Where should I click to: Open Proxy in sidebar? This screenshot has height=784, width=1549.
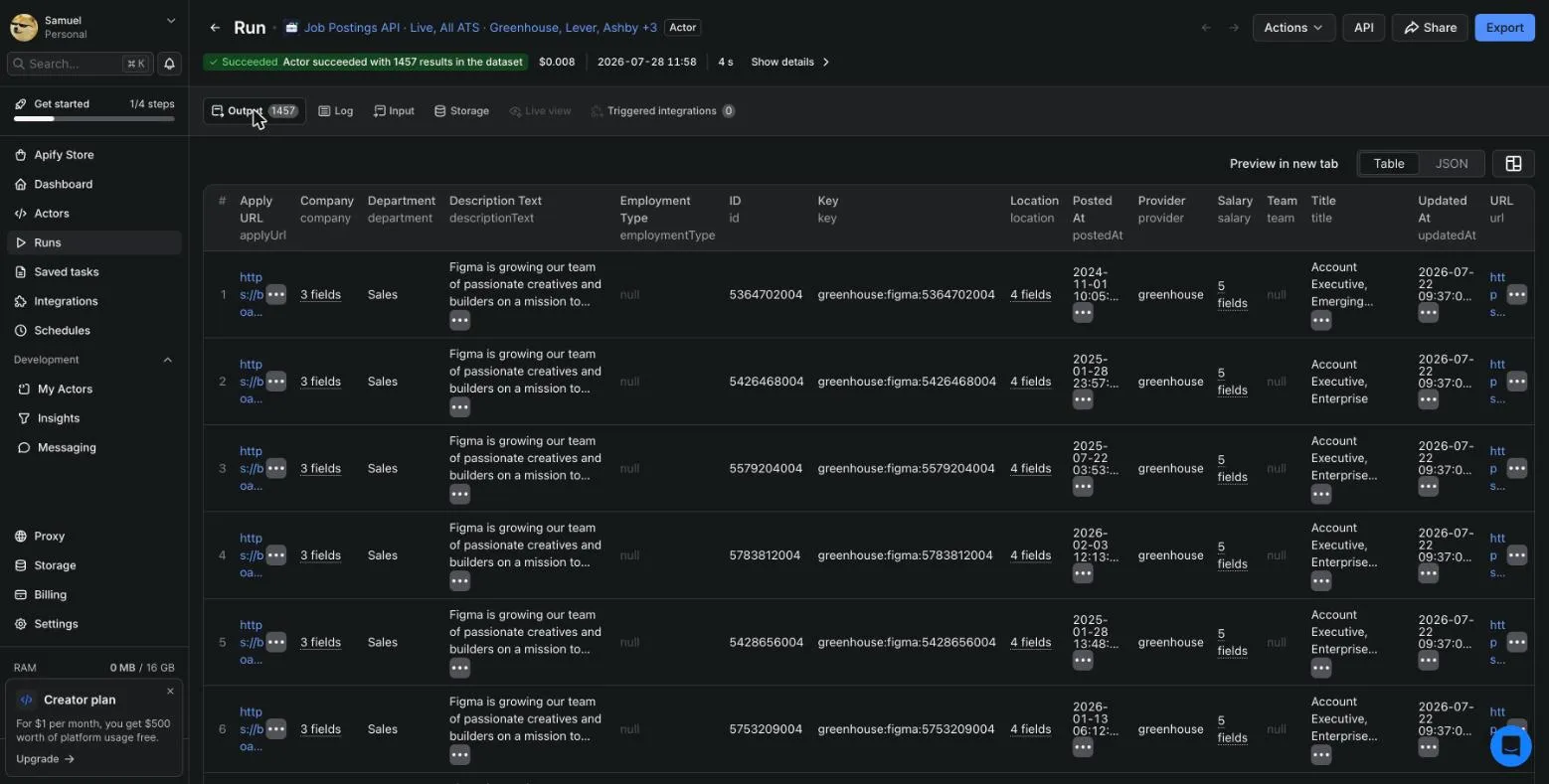(x=49, y=537)
